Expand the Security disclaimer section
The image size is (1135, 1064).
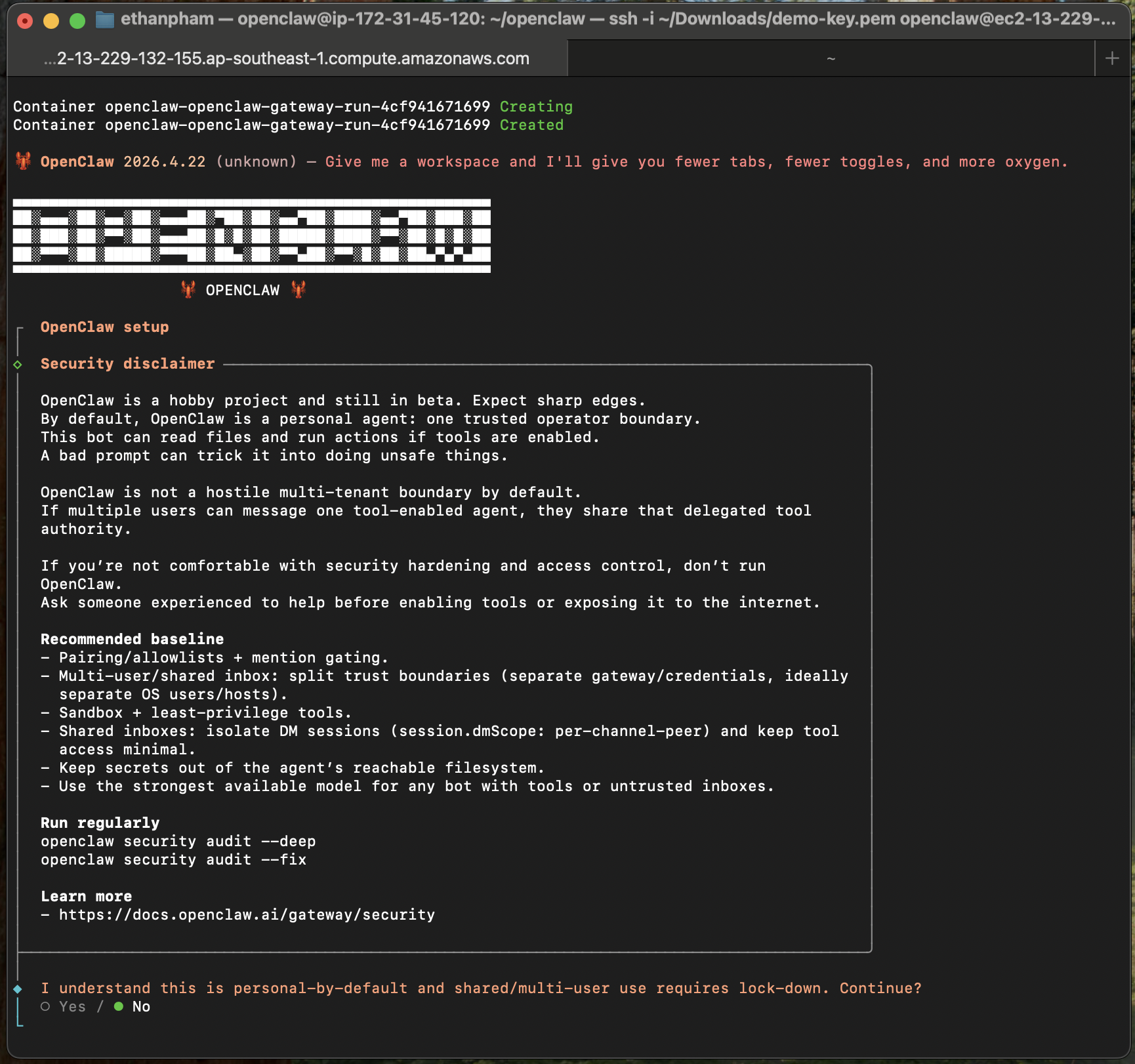point(127,363)
